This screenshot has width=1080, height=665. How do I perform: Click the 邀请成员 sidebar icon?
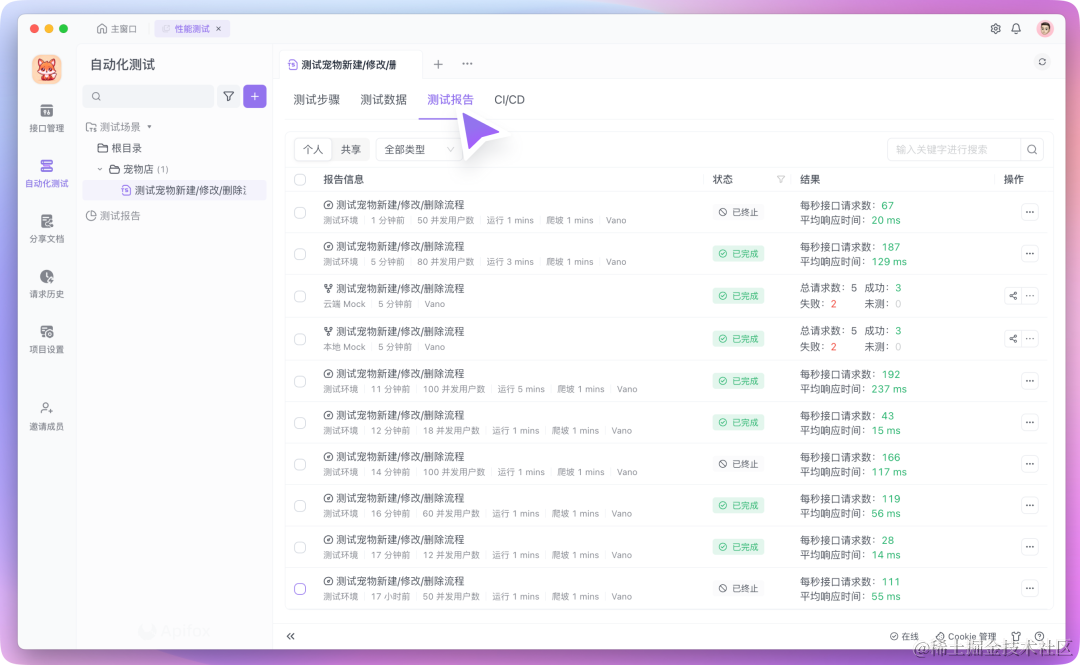(x=46, y=416)
